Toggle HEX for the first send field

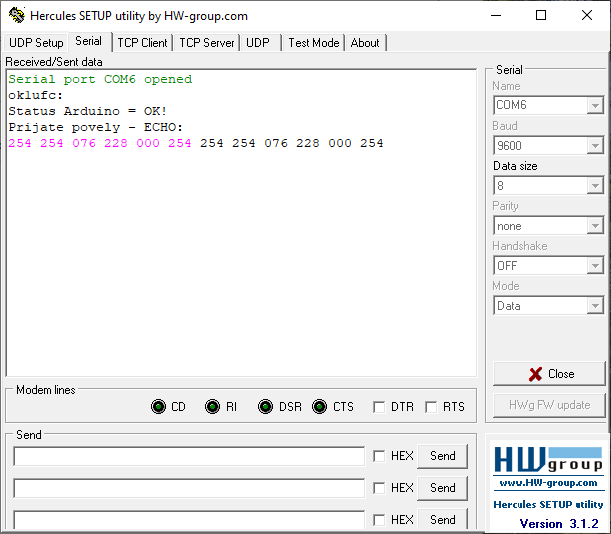point(379,456)
